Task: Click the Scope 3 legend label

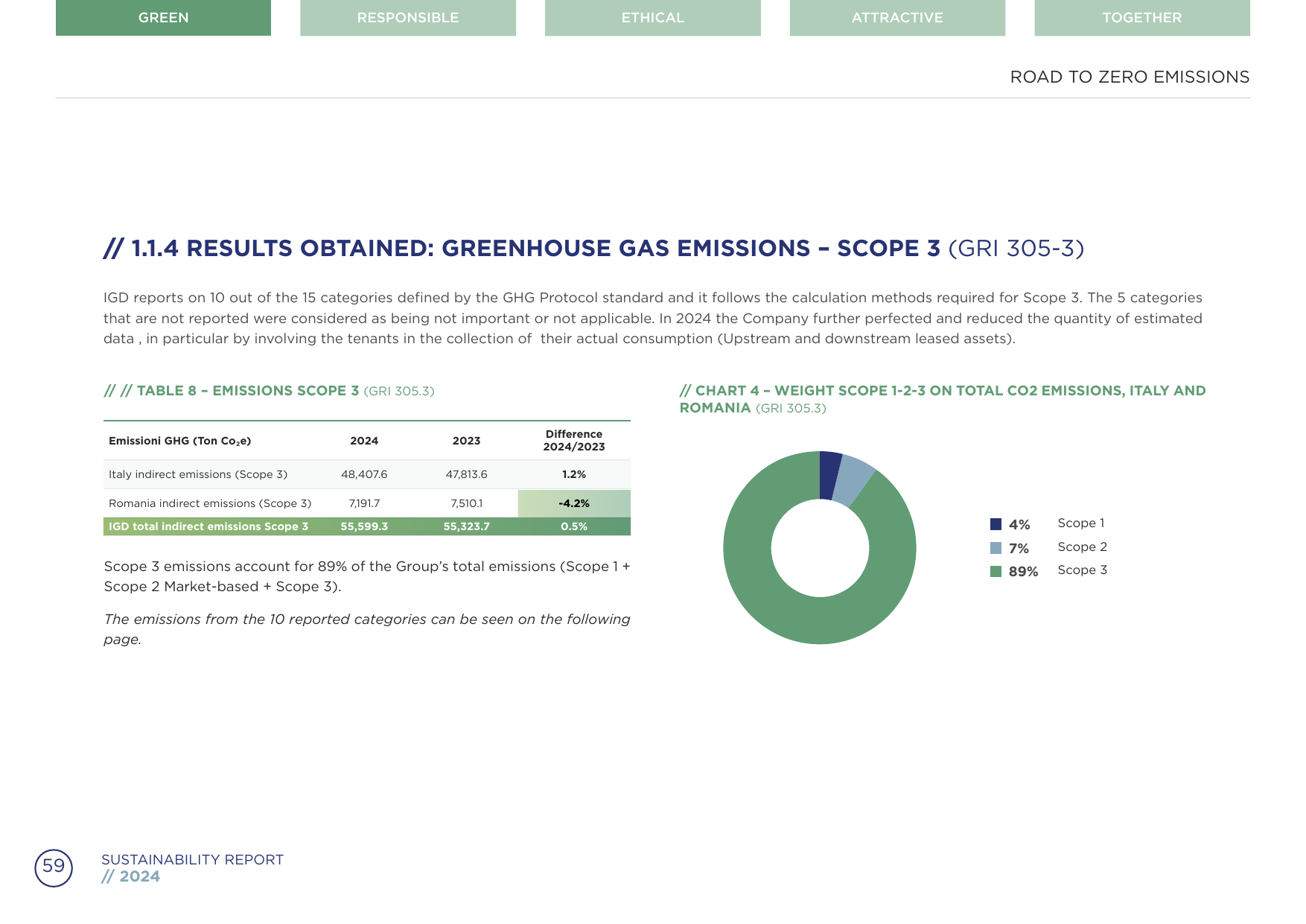Action: pyautogui.click(x=1082, y=570)
